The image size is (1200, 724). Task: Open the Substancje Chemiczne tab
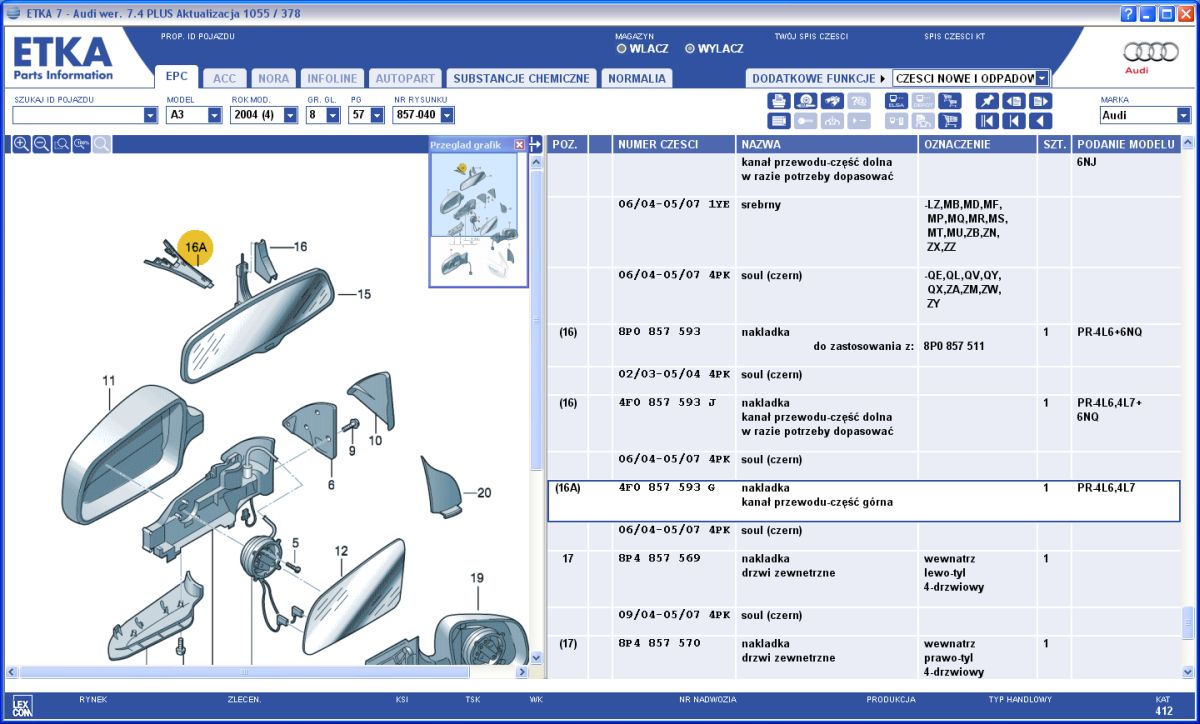pos(521,78)
